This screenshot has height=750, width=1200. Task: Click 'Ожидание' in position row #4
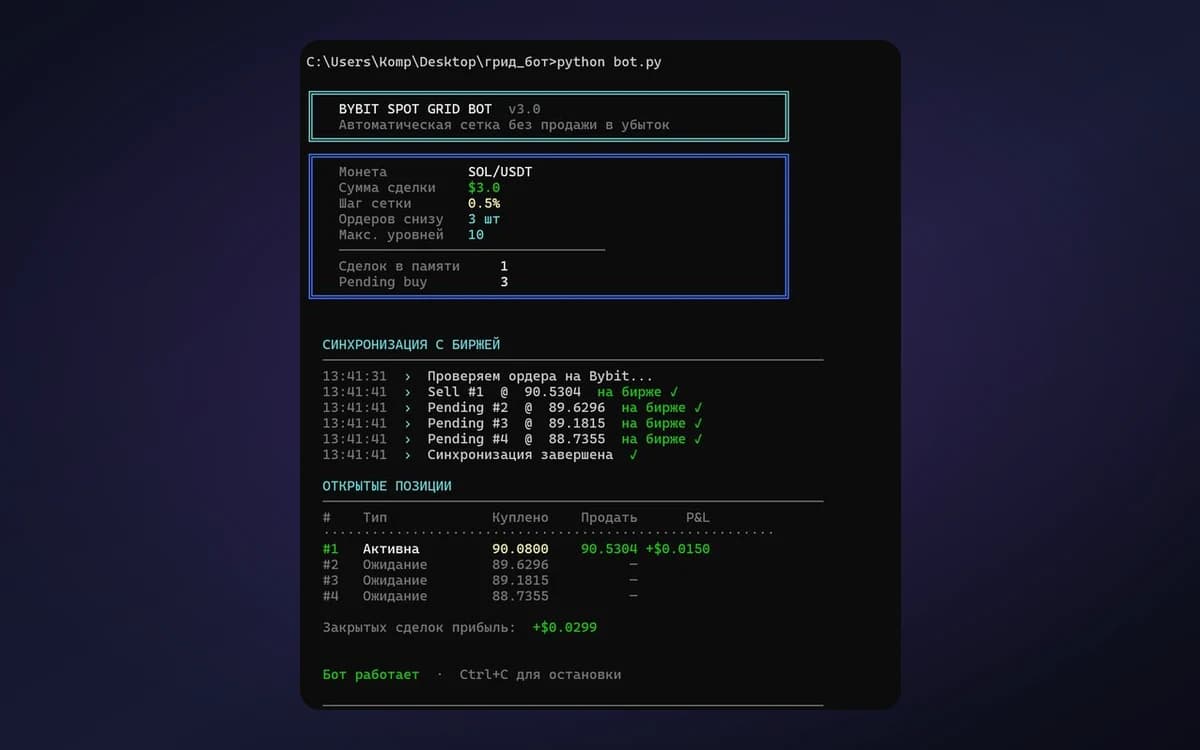click(395, 596)
